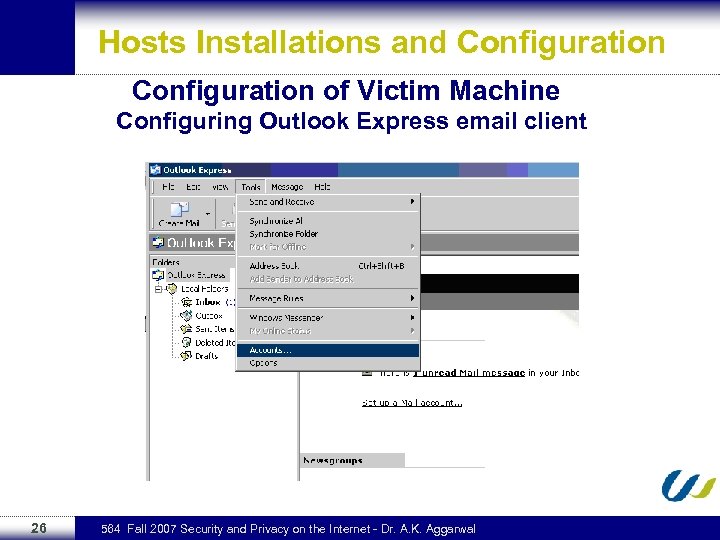
Task: Click the Outbox folder icon
Action: pos(186,315)
